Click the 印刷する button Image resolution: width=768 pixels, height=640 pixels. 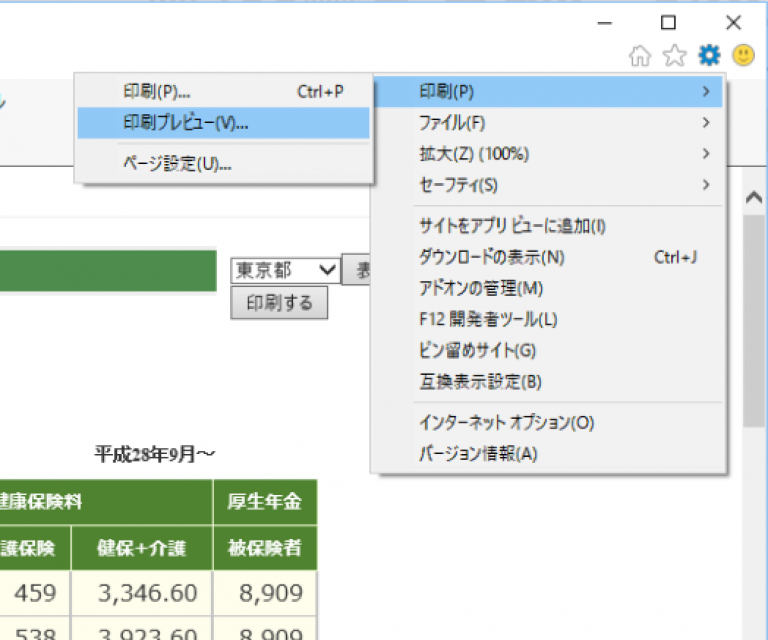[279, 303]
